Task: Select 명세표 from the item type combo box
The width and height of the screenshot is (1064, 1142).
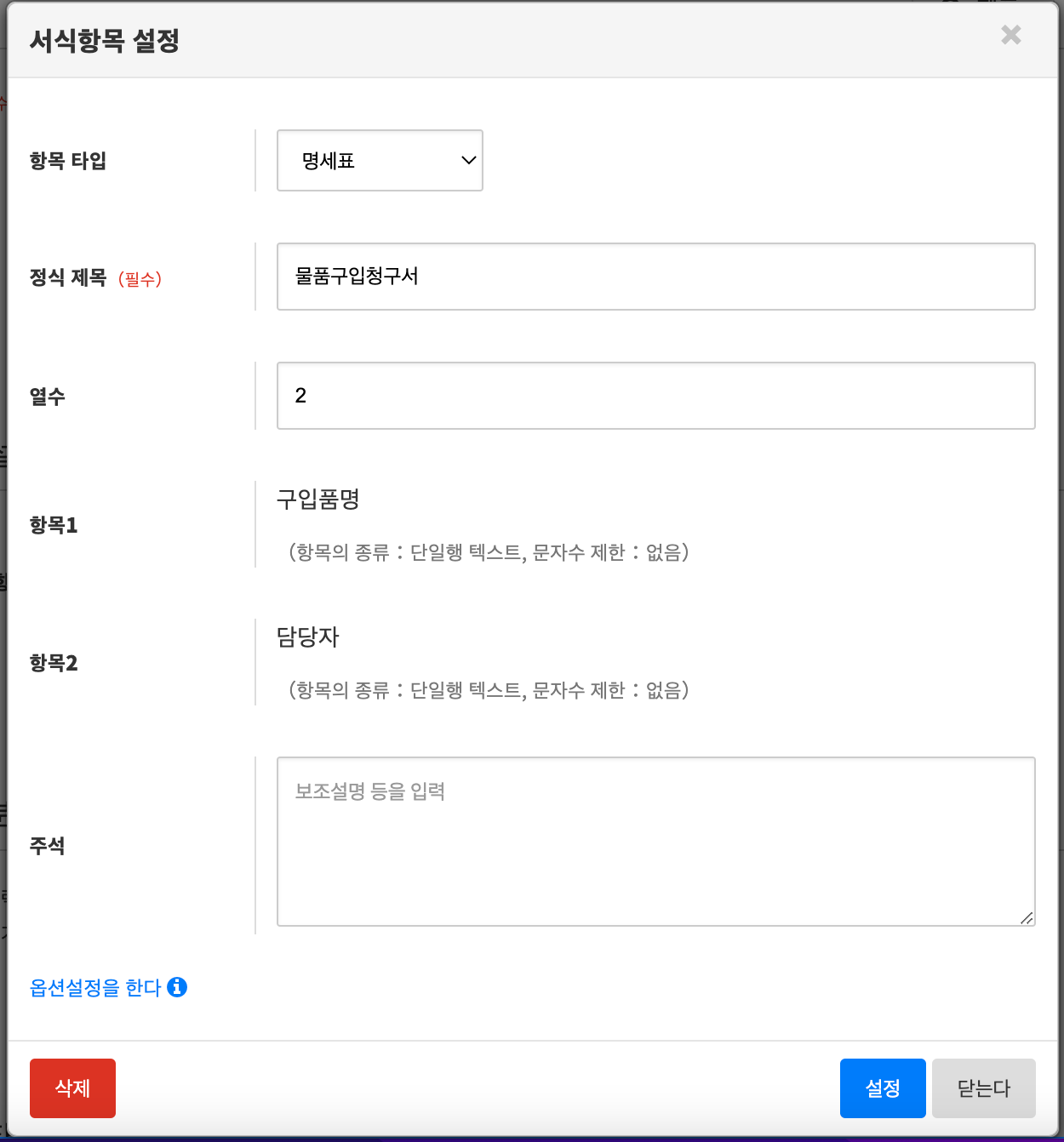Action: pyautogui.click(x=379, y=160)
